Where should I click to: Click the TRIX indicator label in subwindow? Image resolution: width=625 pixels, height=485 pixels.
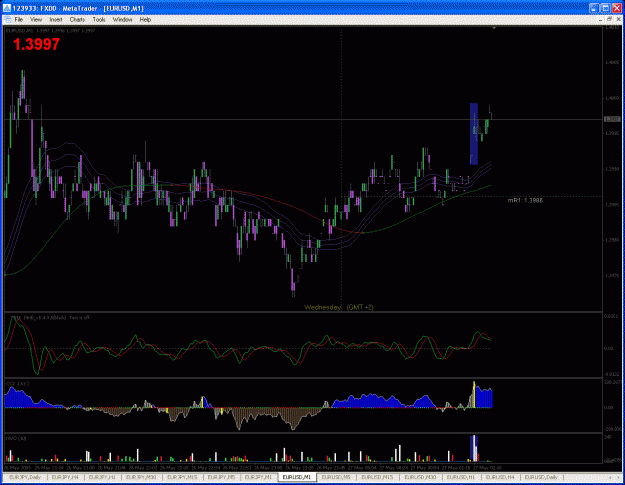coord(49,318)
